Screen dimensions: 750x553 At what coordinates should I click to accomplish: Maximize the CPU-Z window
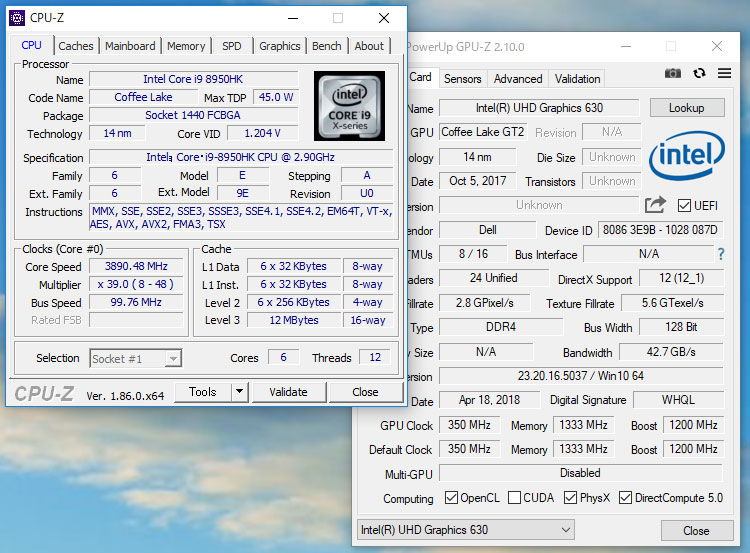(338, 18)
